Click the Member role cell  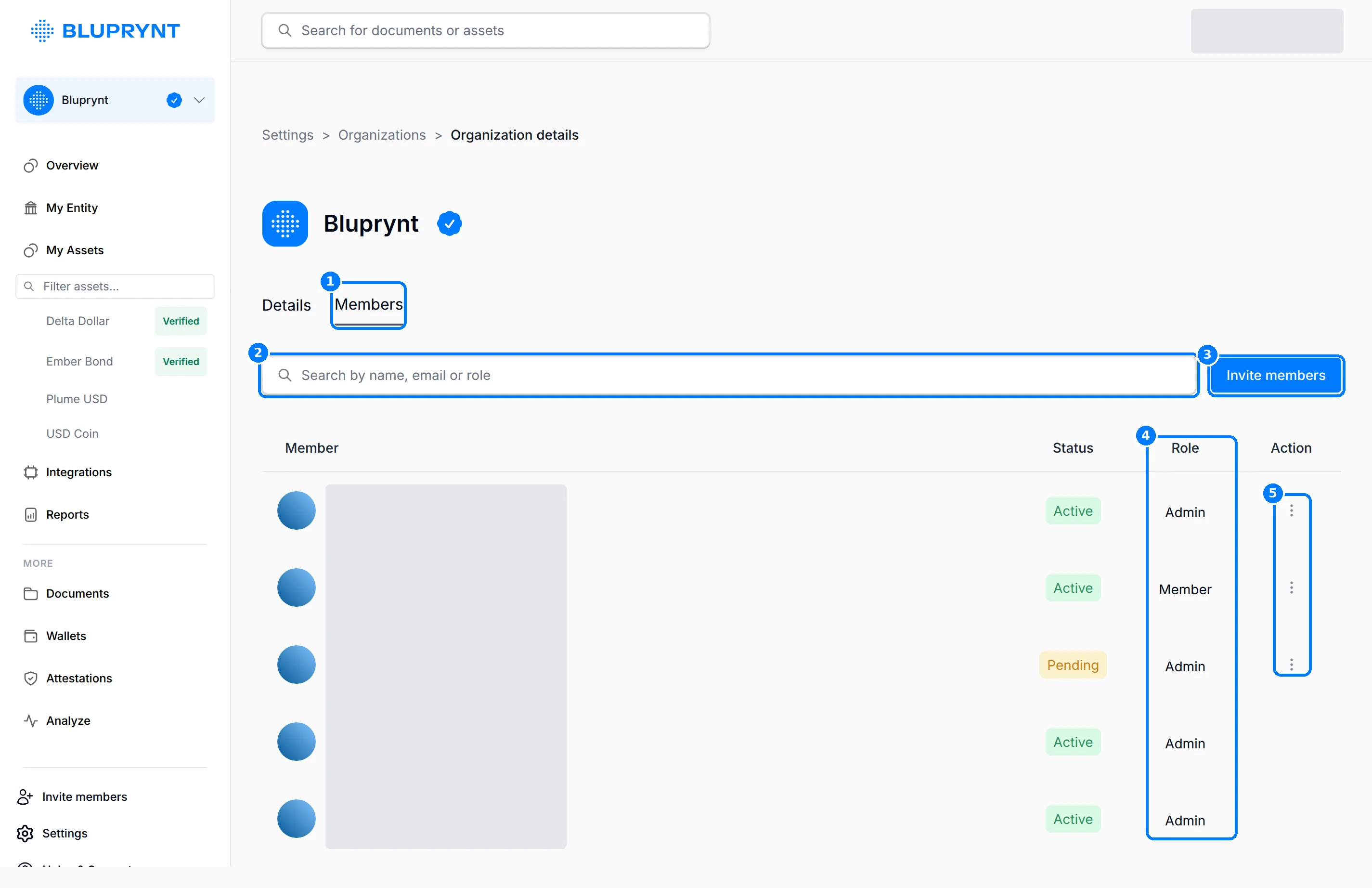click(1185, 589)
